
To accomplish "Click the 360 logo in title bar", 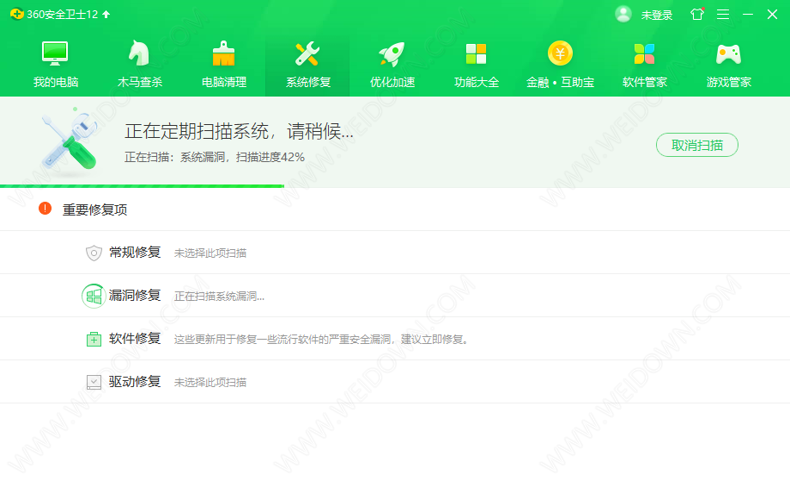I will (17, 14).
